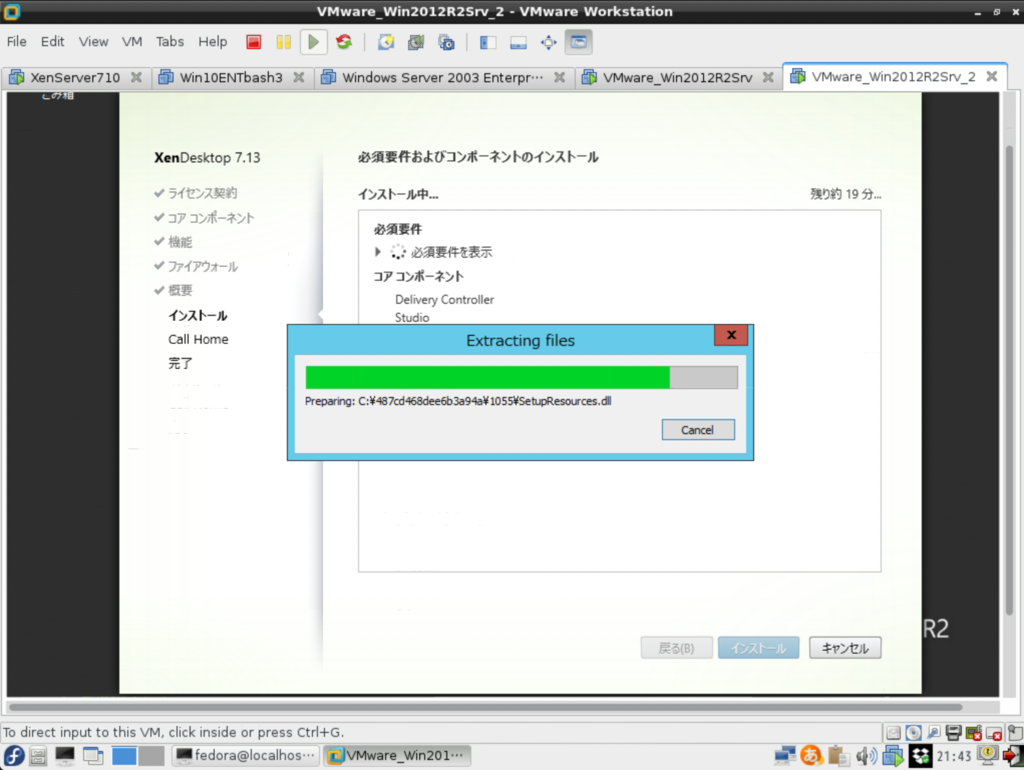Click the green Power On play icon
The width and height of the screenshot is (1024, 770).
[x=313, y=42]
